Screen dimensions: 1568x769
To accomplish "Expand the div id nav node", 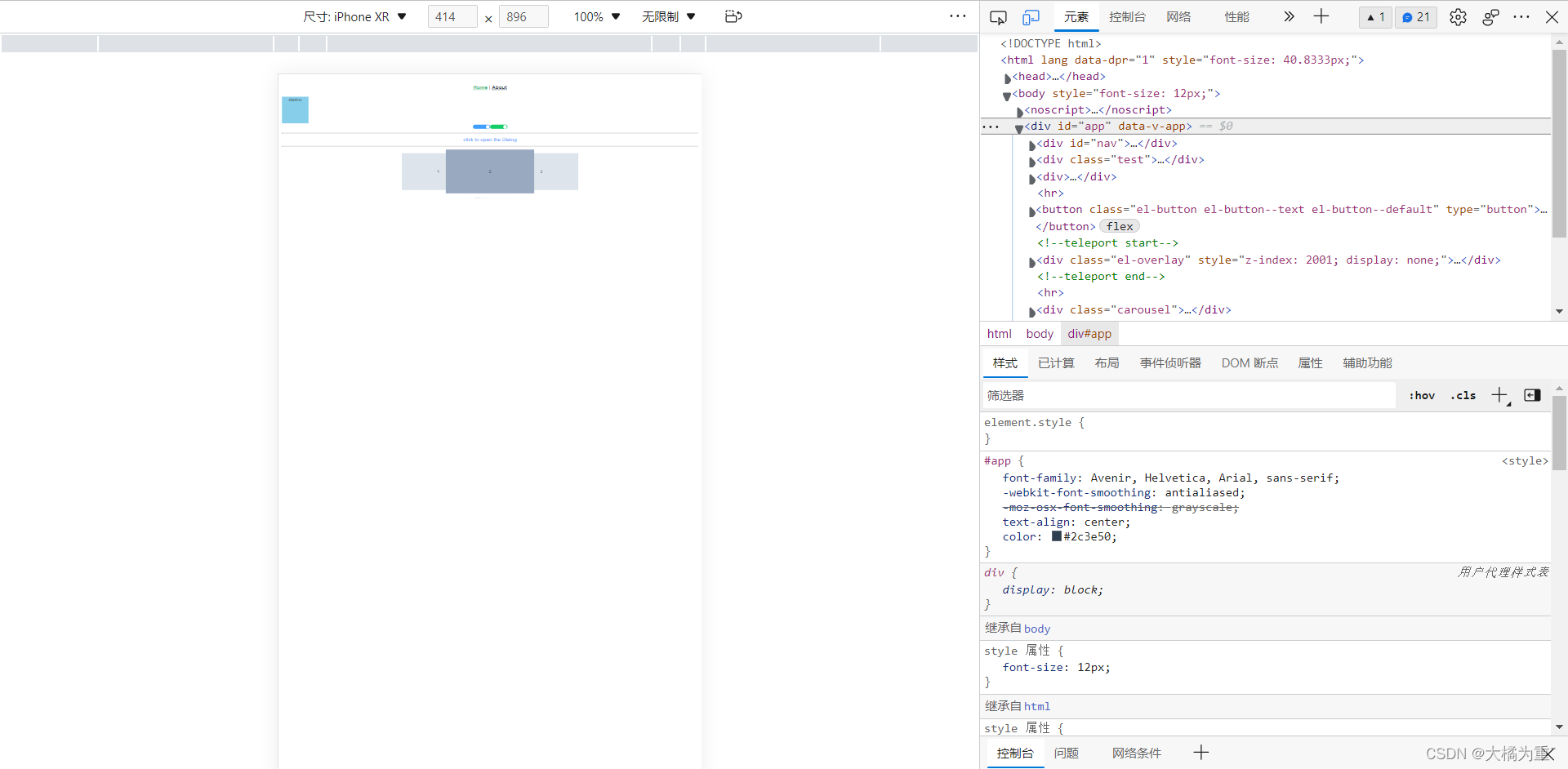I will (1032, 145).
